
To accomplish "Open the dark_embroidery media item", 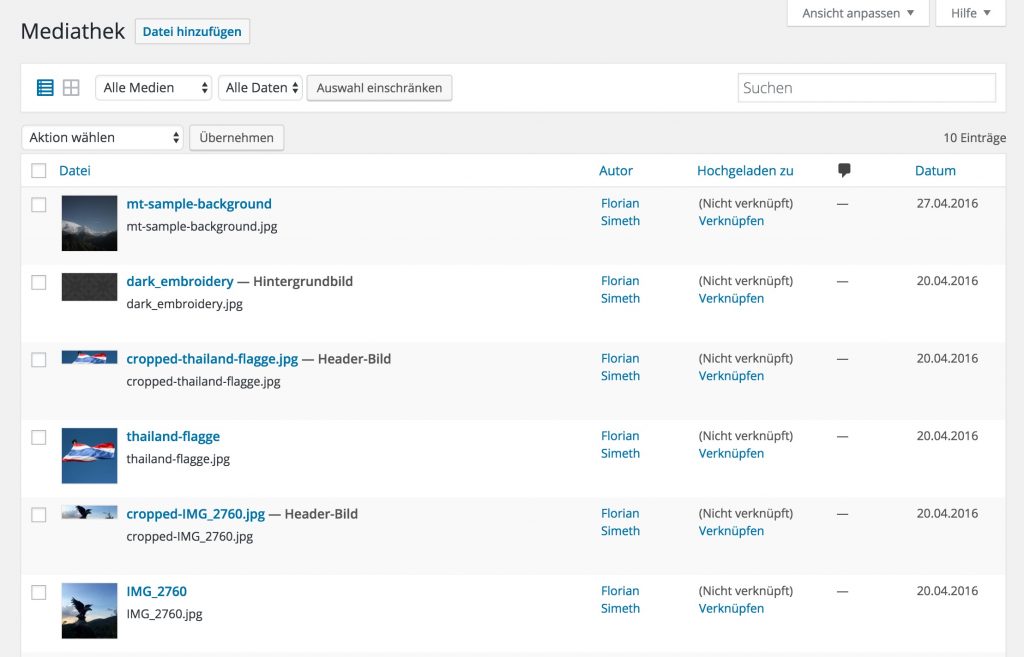I will [x=180, y=281].
